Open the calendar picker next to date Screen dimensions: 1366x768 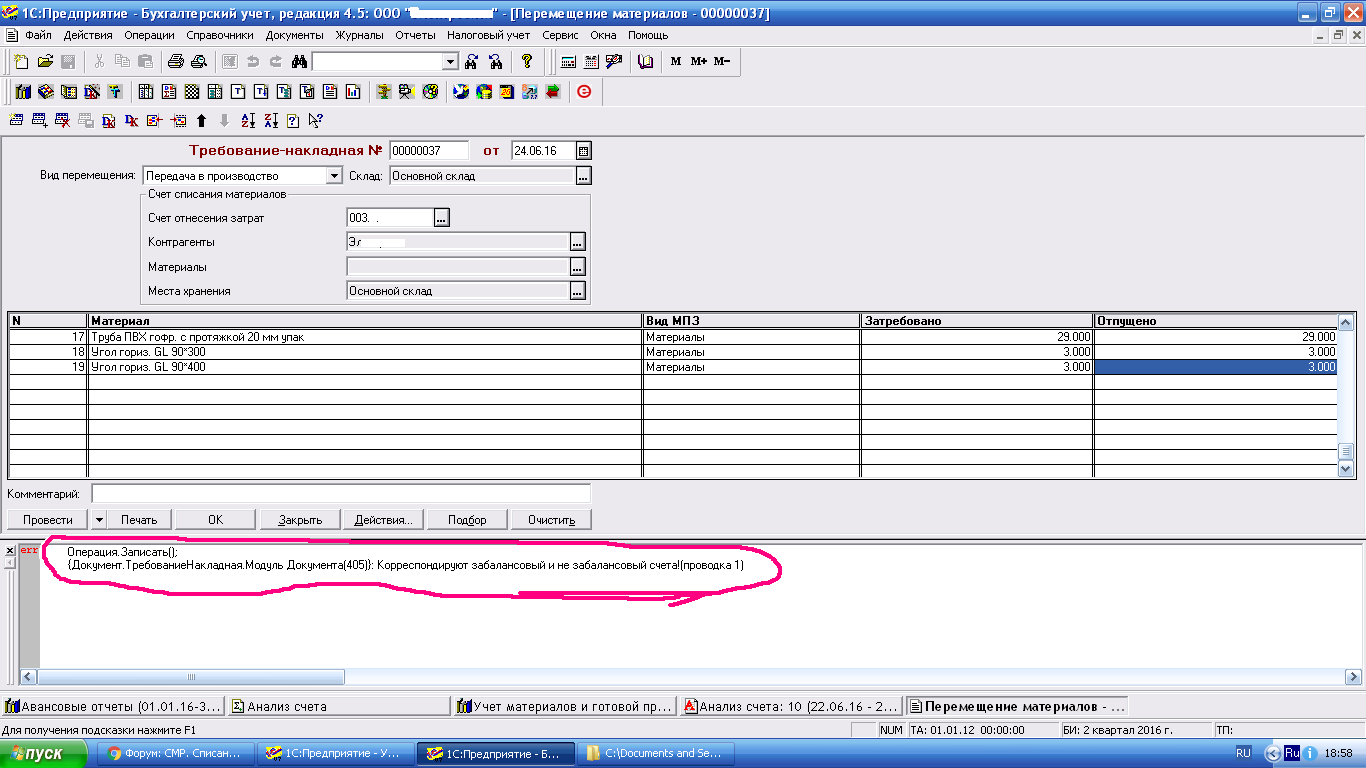click(584, 151)
